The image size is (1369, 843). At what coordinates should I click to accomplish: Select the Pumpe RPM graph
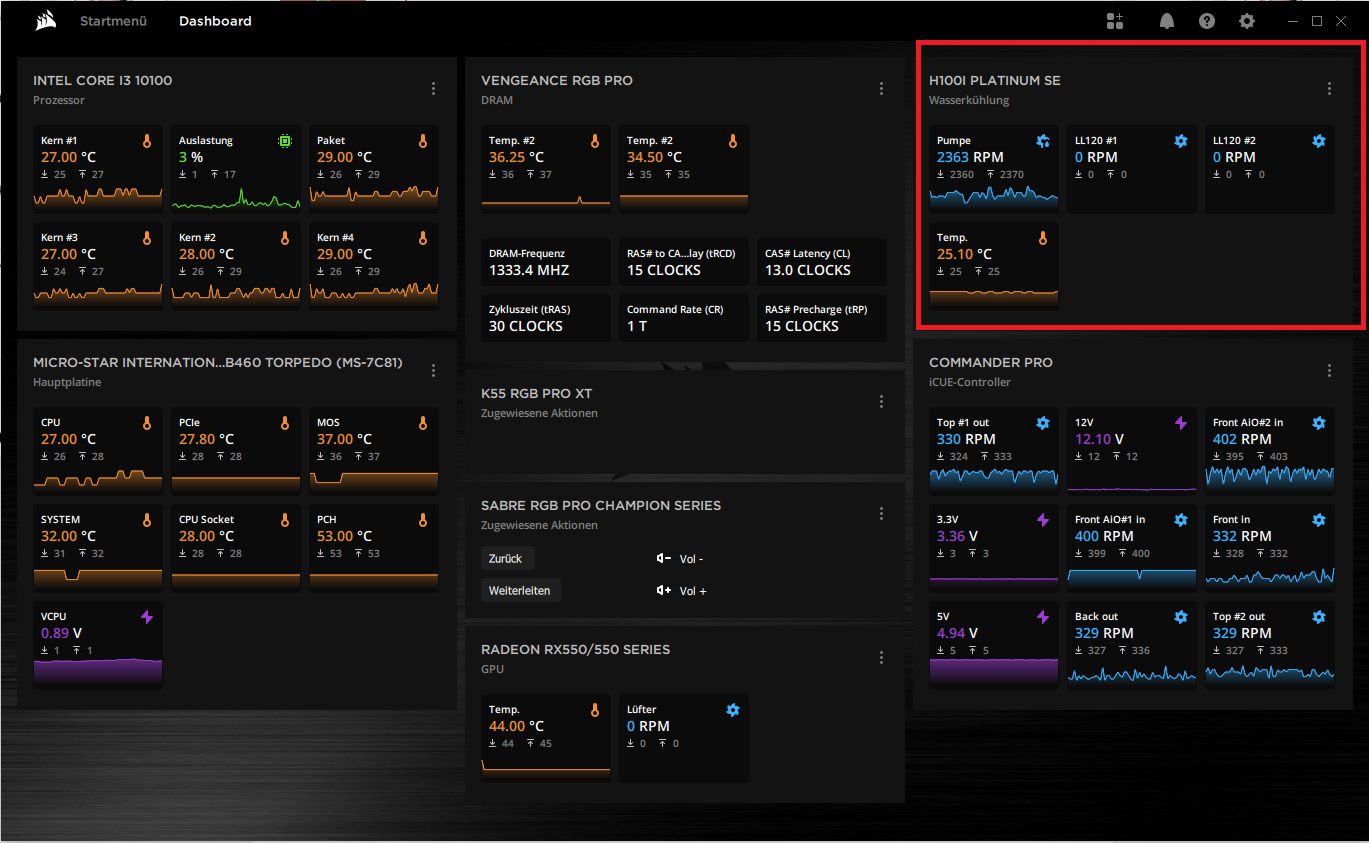click(994, 196)
